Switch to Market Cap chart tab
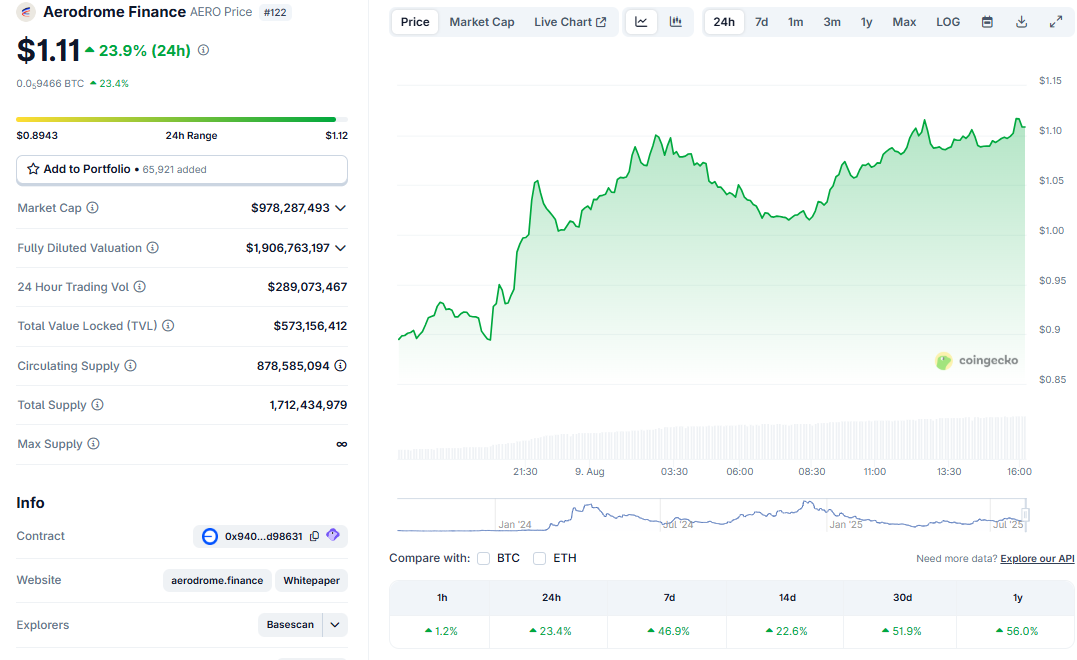 coord(481,22)
